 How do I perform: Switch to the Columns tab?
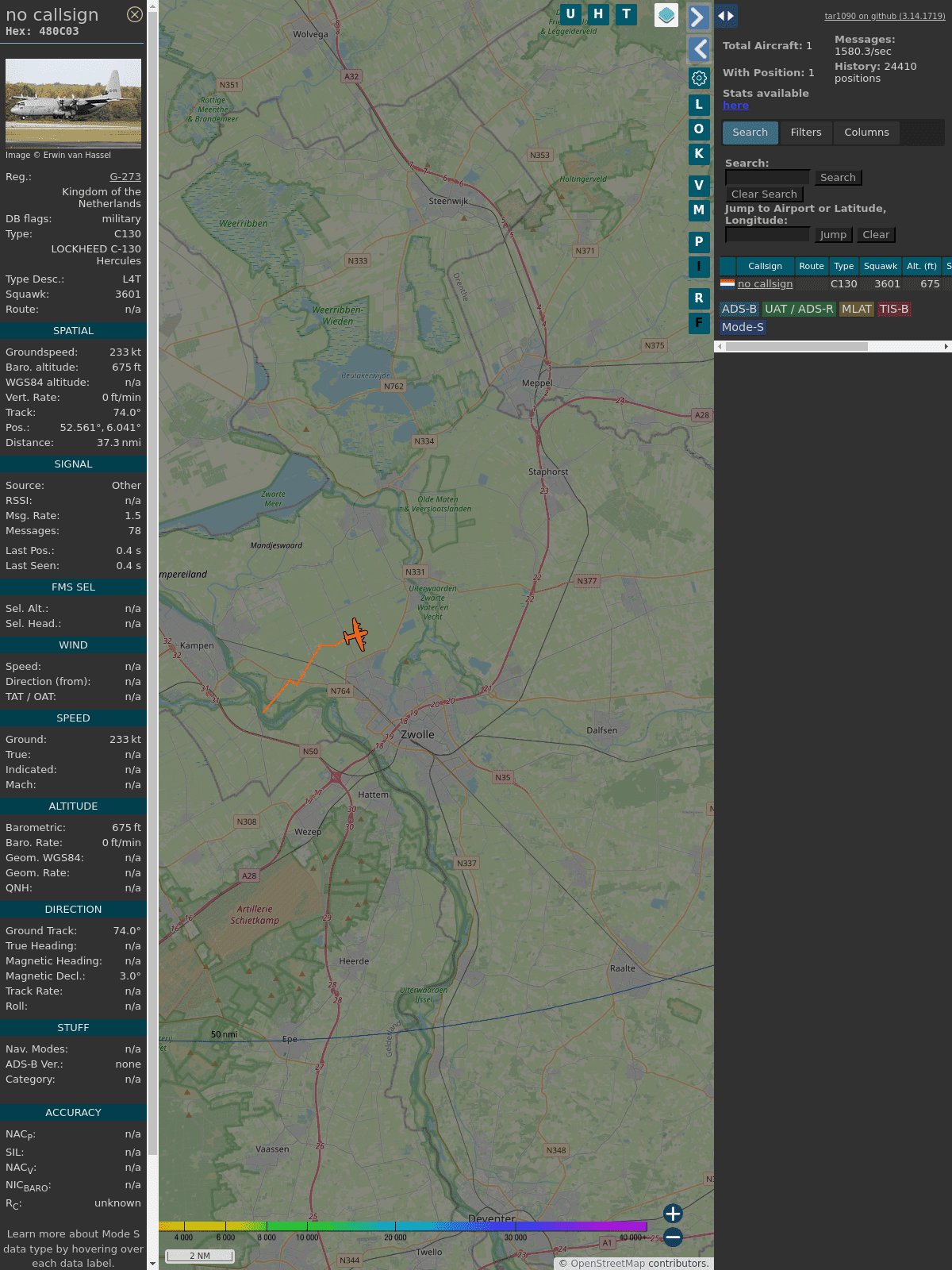click(x=866, y=133)
